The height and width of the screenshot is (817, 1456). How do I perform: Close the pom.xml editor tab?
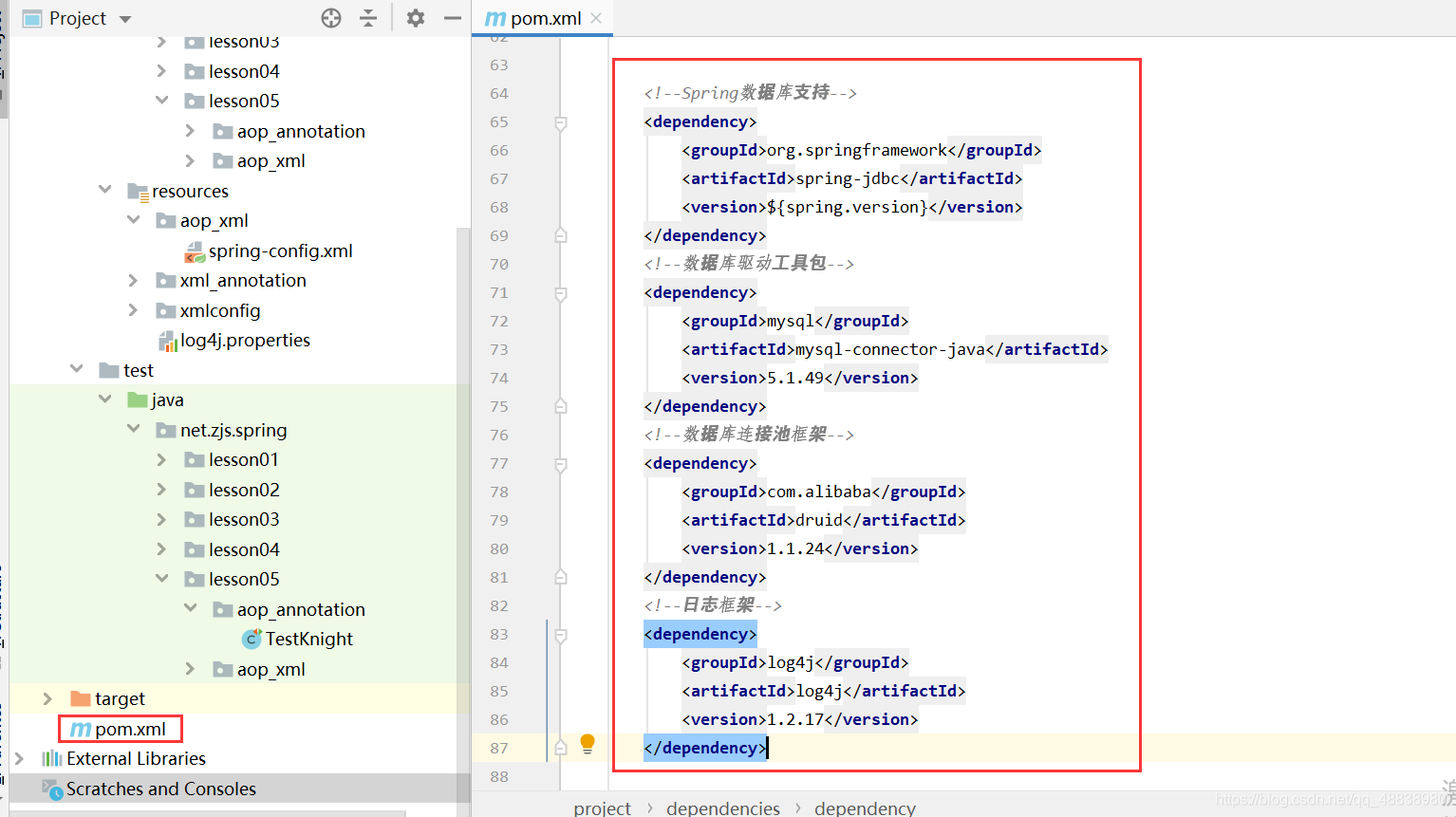click(596, 18)
